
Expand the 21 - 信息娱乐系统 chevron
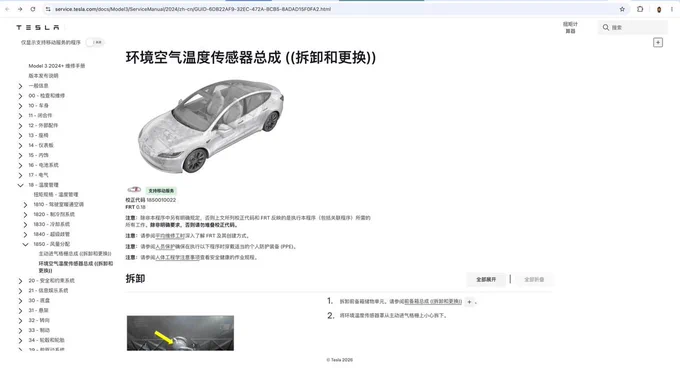(20, 291)
